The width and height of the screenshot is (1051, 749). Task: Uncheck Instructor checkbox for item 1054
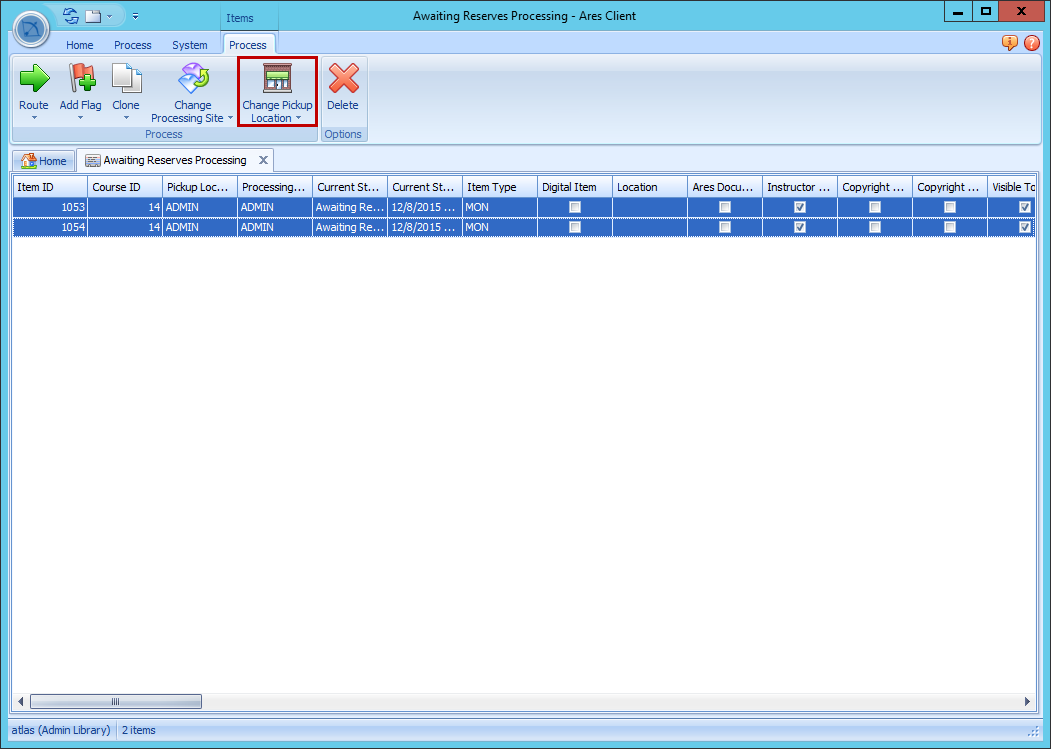(800, 227)
